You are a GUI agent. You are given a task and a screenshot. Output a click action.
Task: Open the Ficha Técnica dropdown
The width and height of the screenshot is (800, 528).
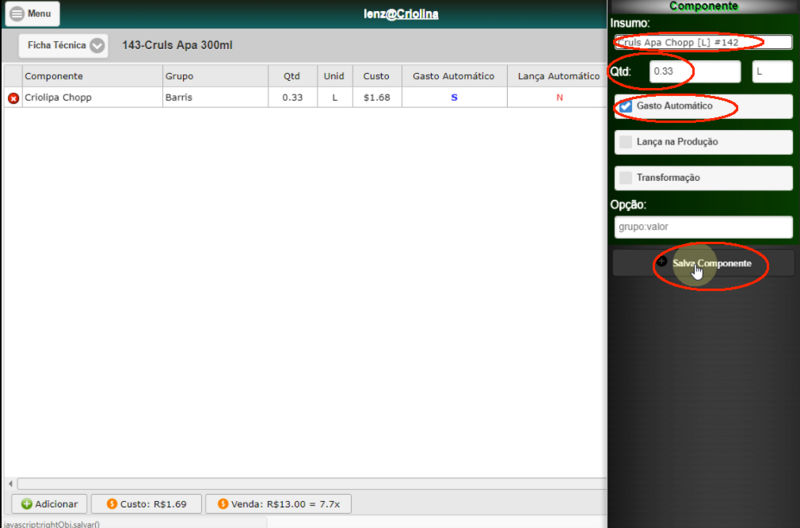click(x=63, y=45)
